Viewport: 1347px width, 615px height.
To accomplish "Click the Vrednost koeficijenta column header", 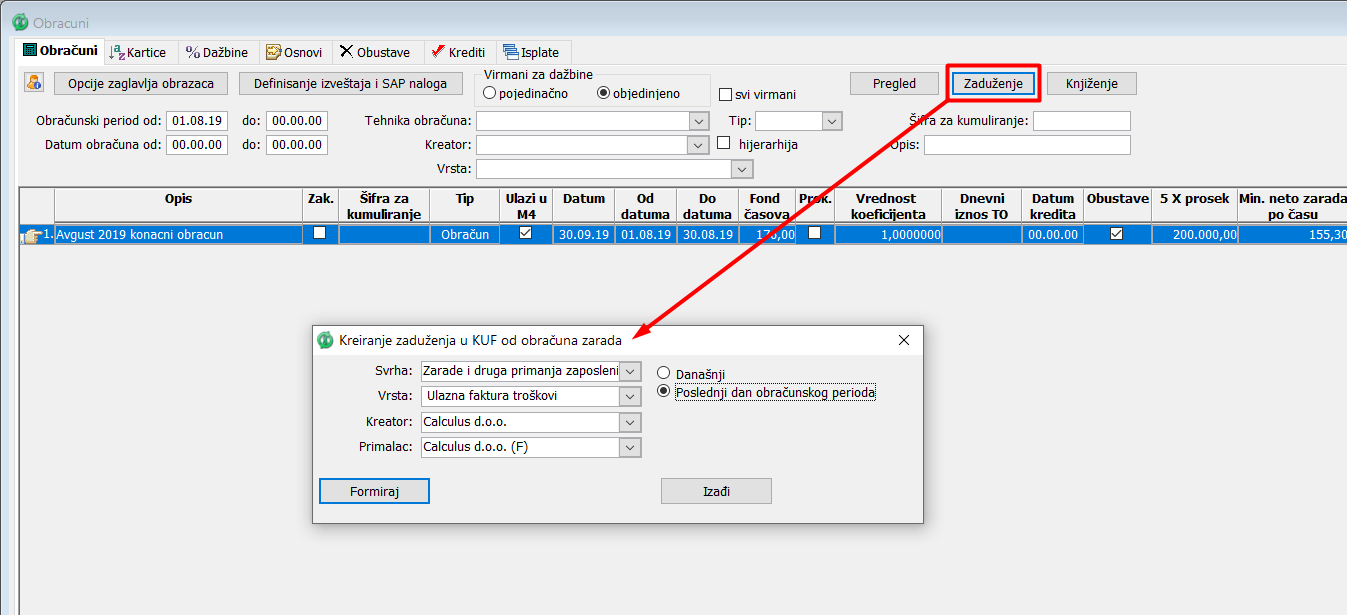I will 888,206.
